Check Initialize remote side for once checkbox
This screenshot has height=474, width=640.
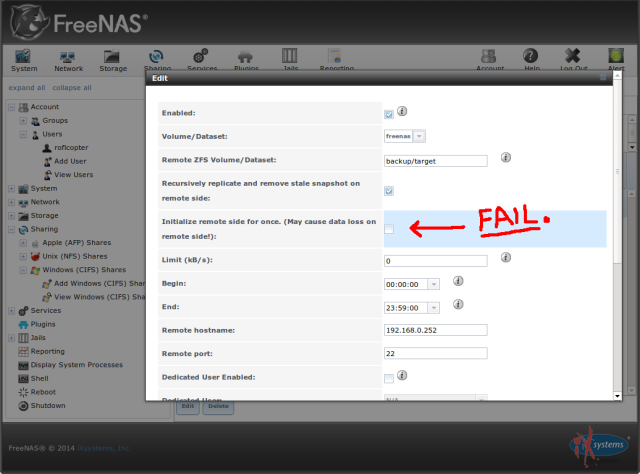coord(389,229)
